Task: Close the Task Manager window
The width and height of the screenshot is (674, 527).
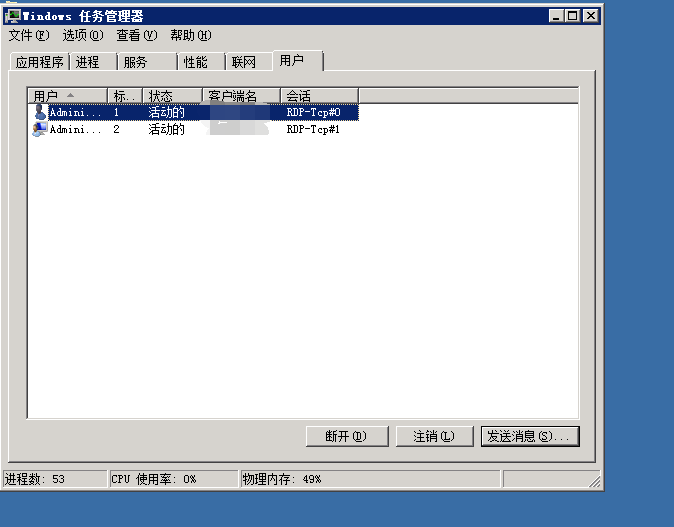Action: 591,16
